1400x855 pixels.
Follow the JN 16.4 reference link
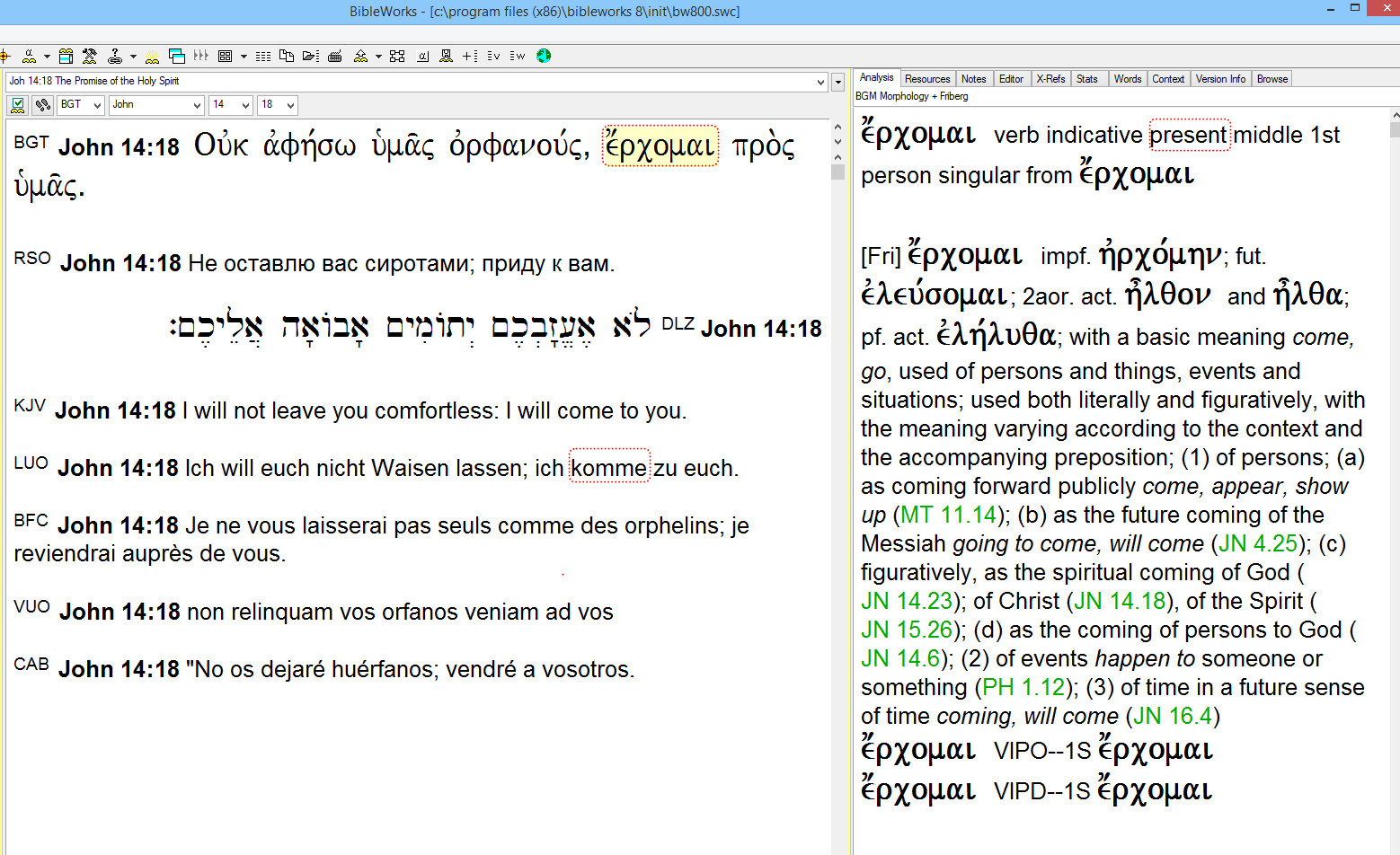click(x=1173, y=716)
